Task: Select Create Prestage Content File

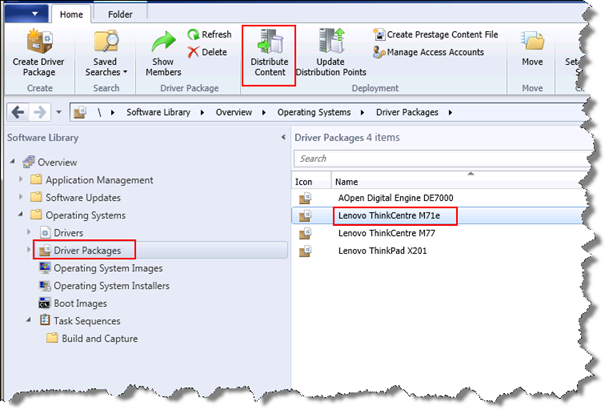Action: pos(435,34)
